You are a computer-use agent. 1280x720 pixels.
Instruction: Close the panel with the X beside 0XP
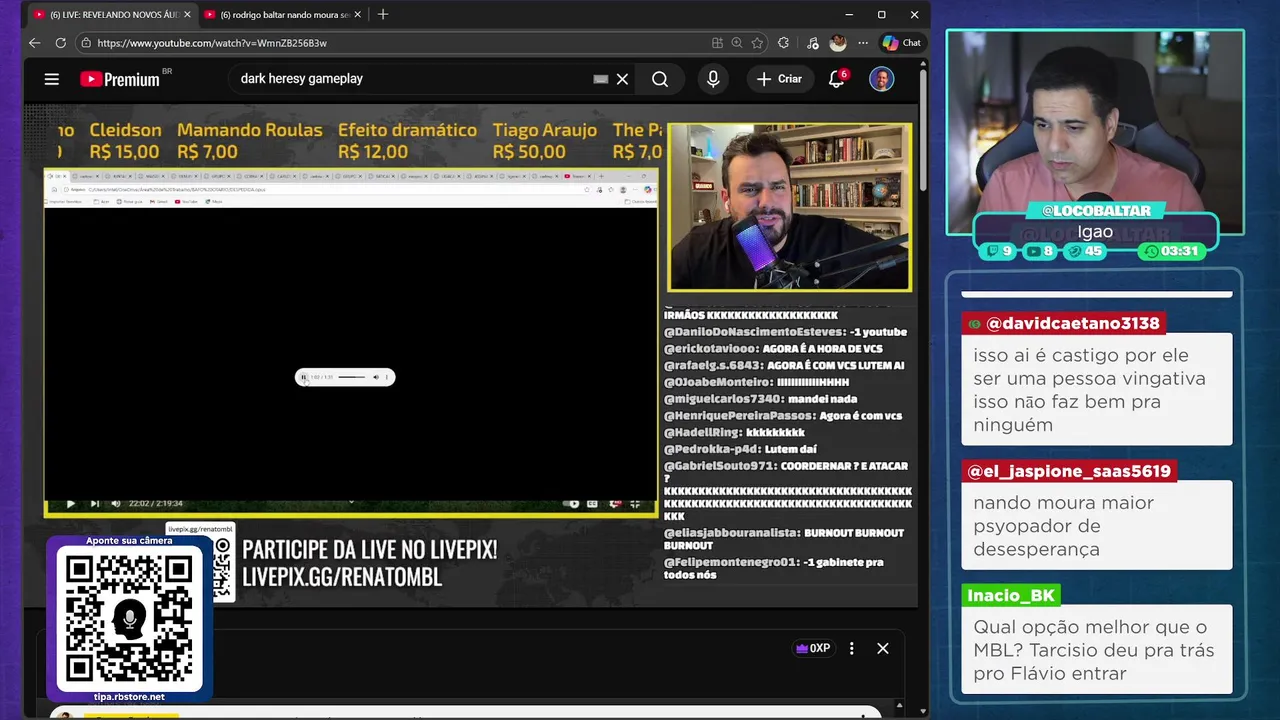click(883, 648)
